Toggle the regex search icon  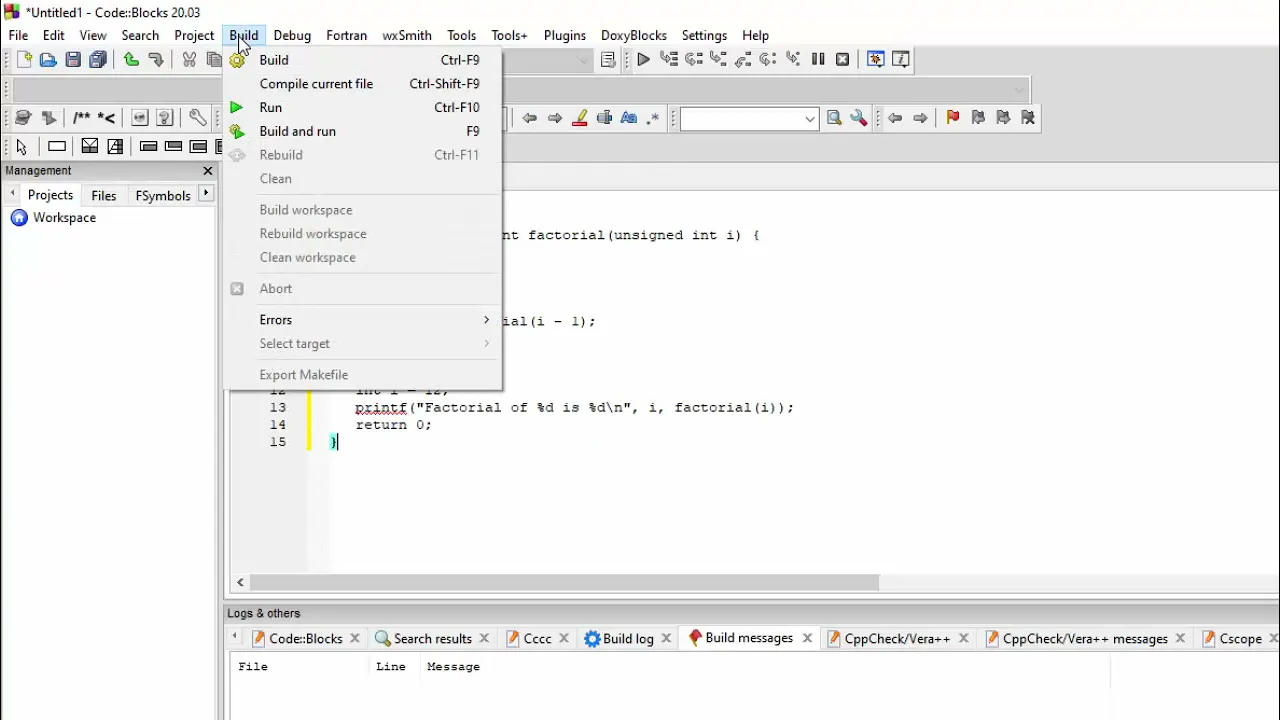(x=654, y=118)
